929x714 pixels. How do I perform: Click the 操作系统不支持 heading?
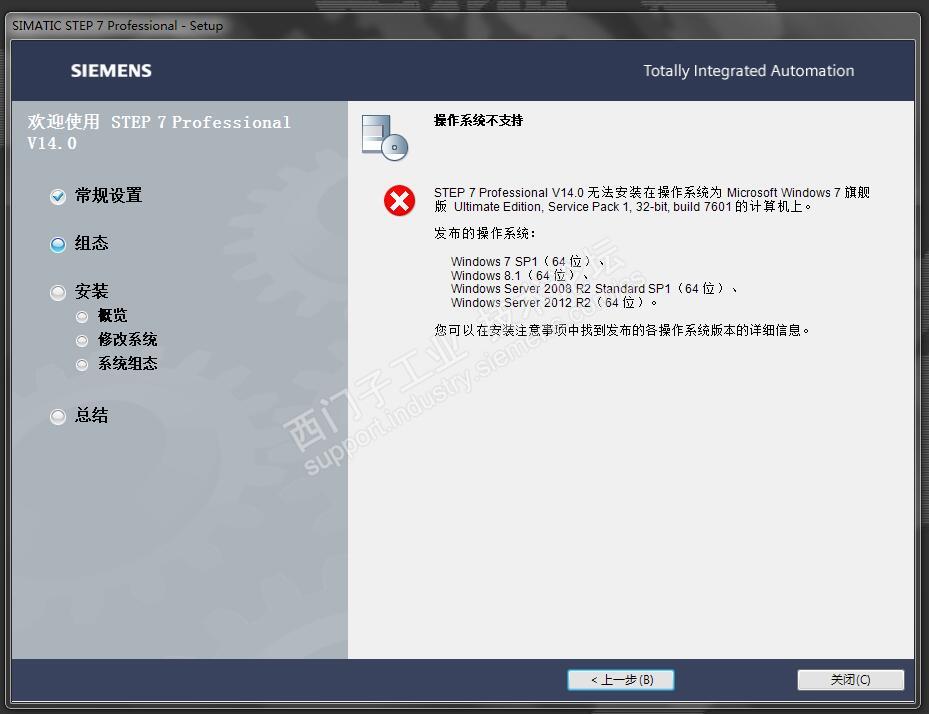pos(478,120)
